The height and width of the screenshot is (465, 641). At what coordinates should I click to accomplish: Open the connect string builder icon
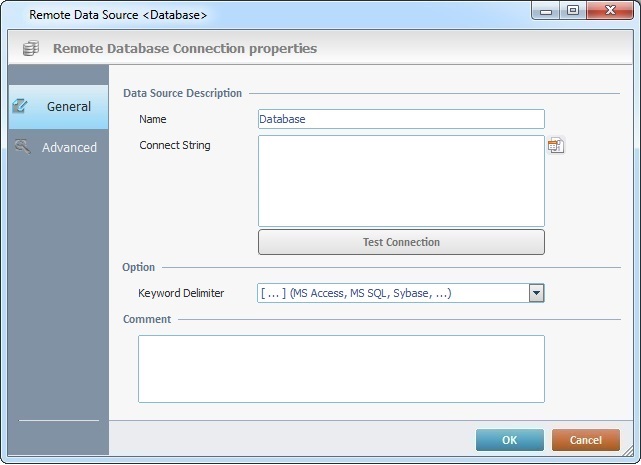[x=556, y=146]
